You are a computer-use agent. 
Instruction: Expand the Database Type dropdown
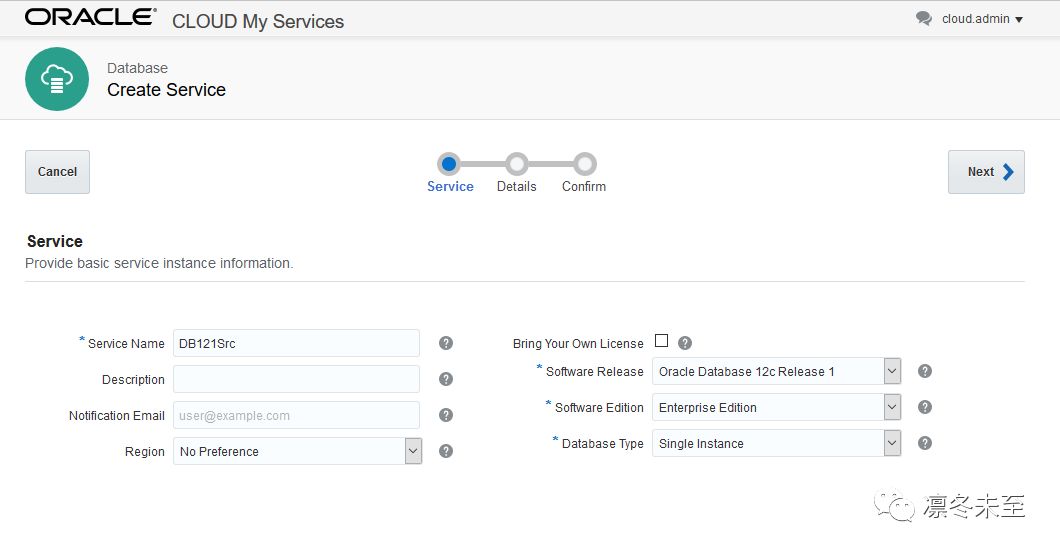pyautogui.click(x=892, y=443)
